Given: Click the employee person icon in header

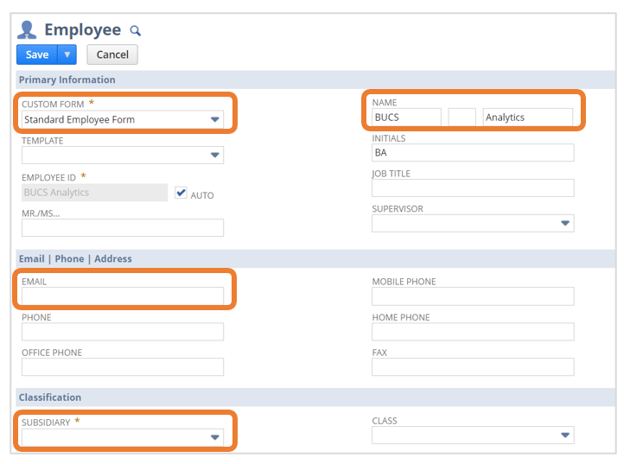Looking at the screenshot, I should pos(28,30).
